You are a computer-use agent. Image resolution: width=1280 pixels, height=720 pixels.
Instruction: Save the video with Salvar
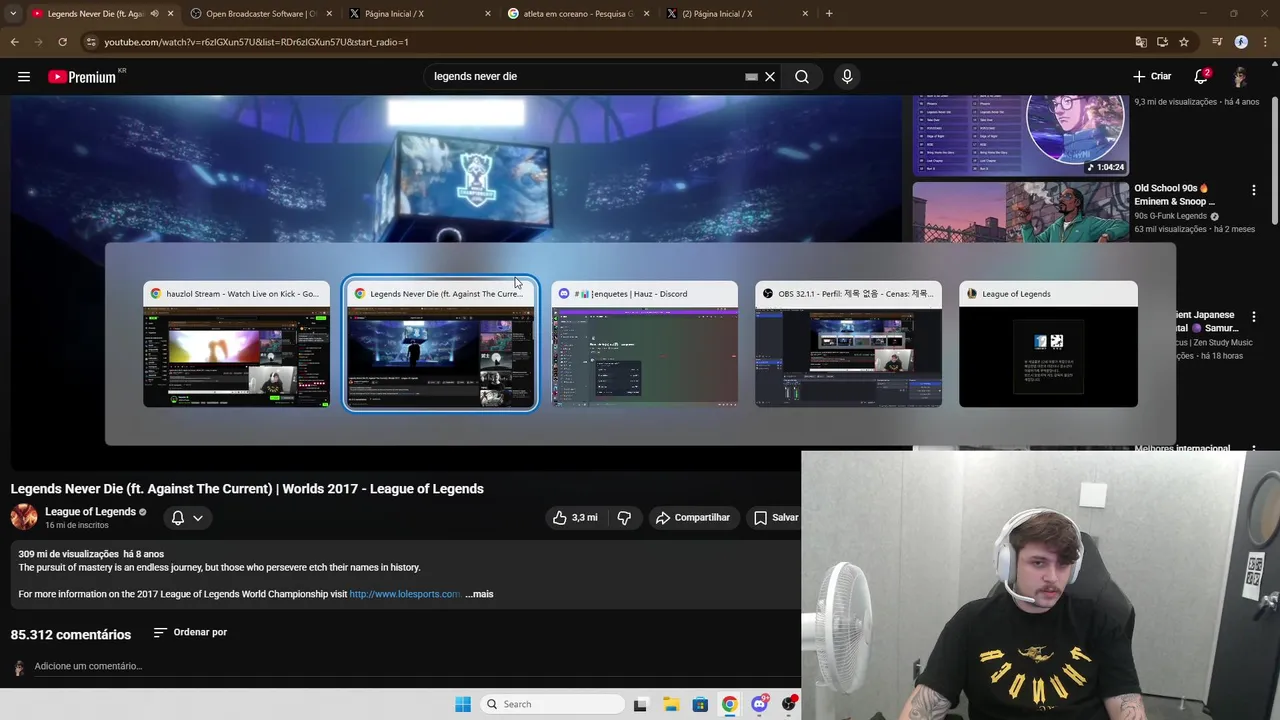pyautogui.click(x=776, y=517)
